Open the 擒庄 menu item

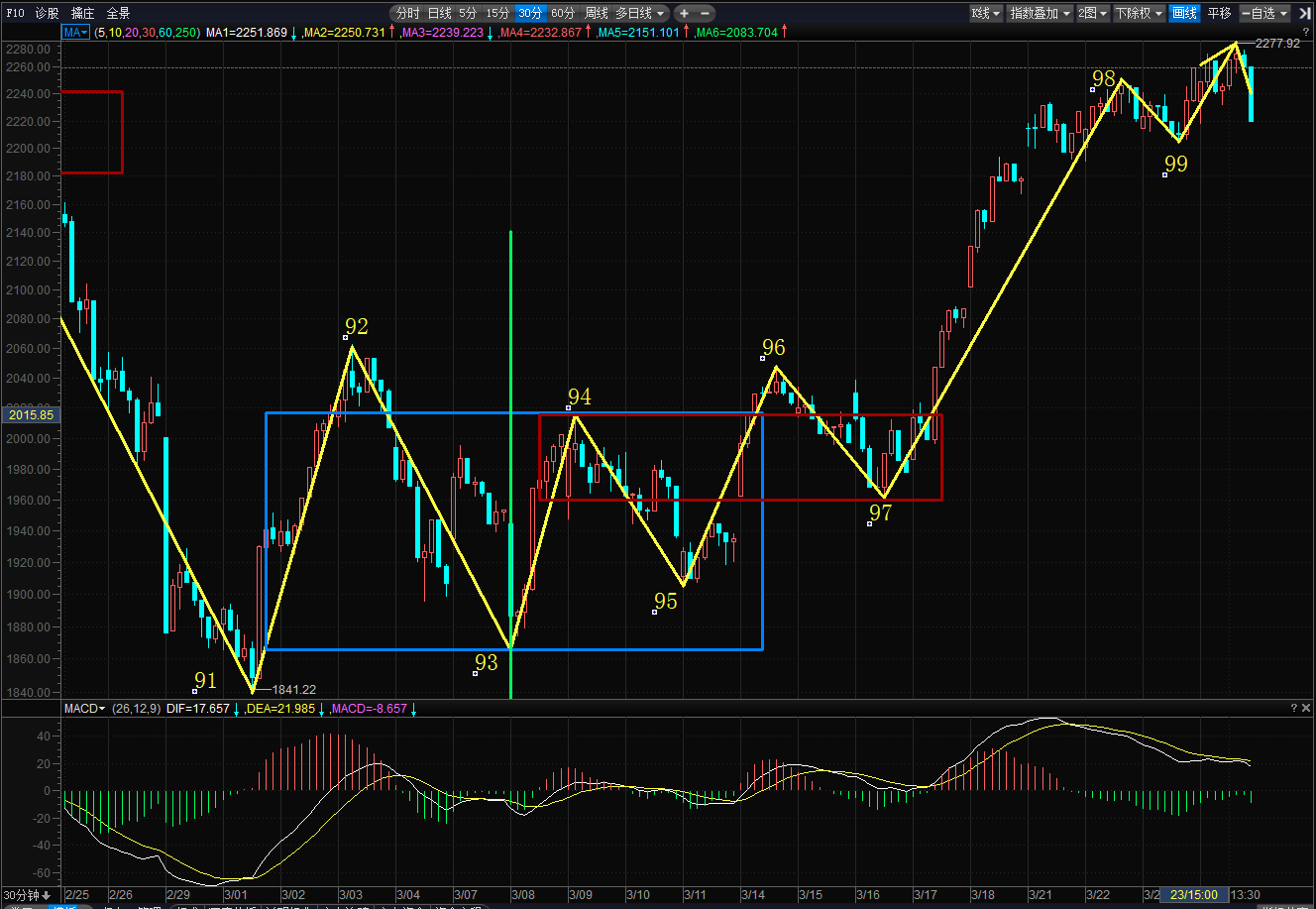tap(82, 13)
